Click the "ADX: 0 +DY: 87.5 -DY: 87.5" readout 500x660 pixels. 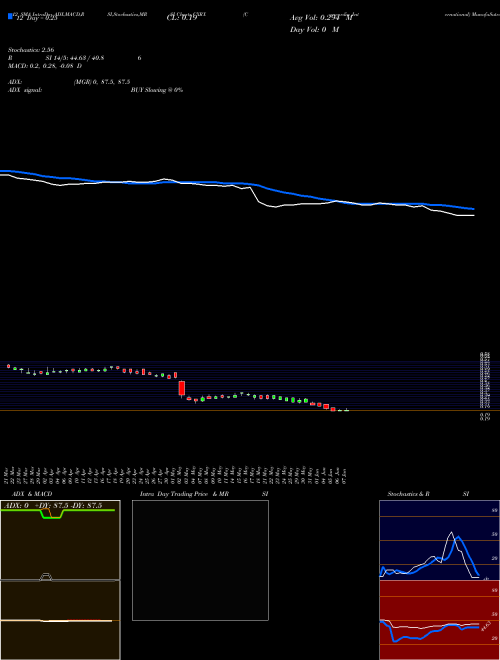click(53, 506)
